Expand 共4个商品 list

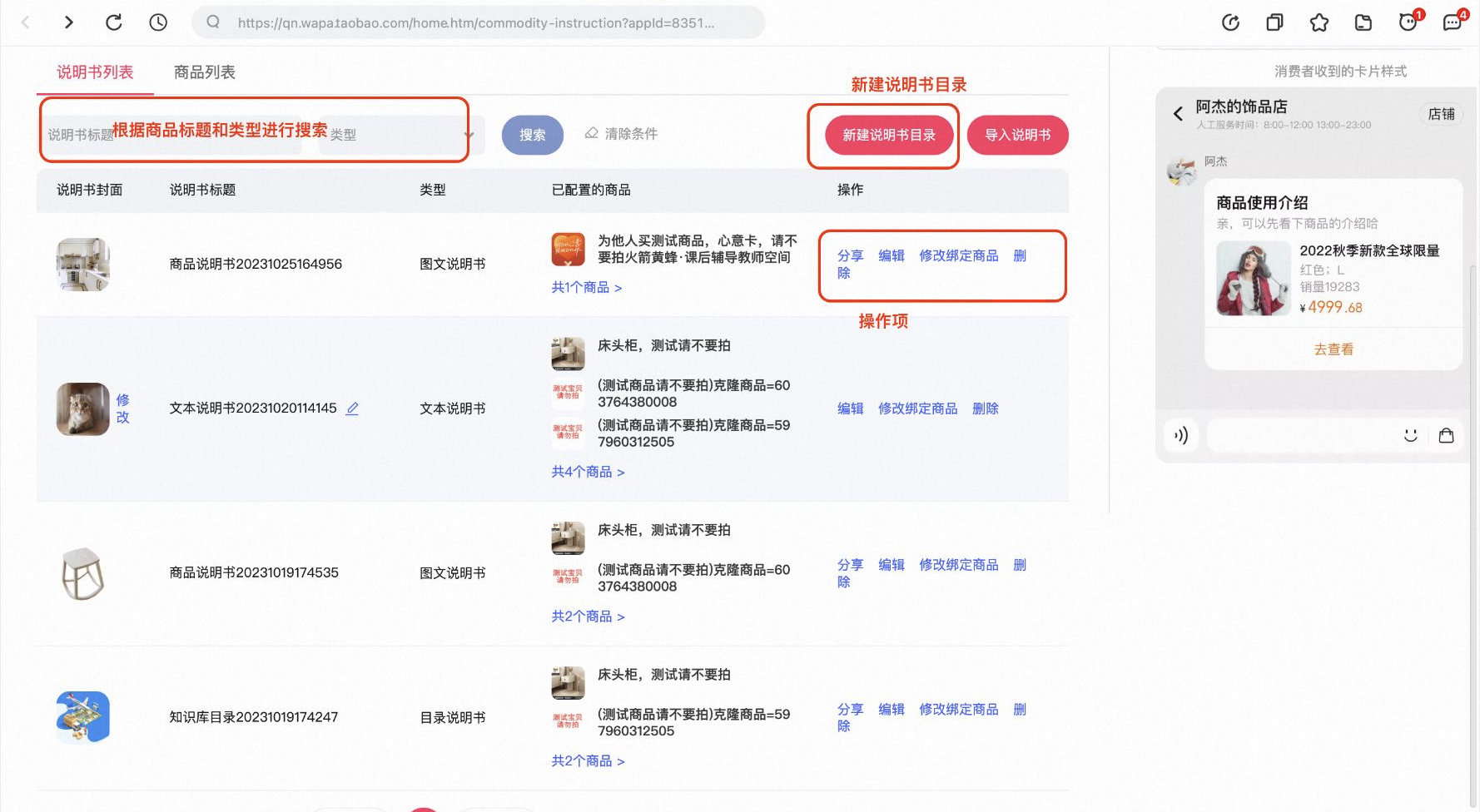point(588,472)
